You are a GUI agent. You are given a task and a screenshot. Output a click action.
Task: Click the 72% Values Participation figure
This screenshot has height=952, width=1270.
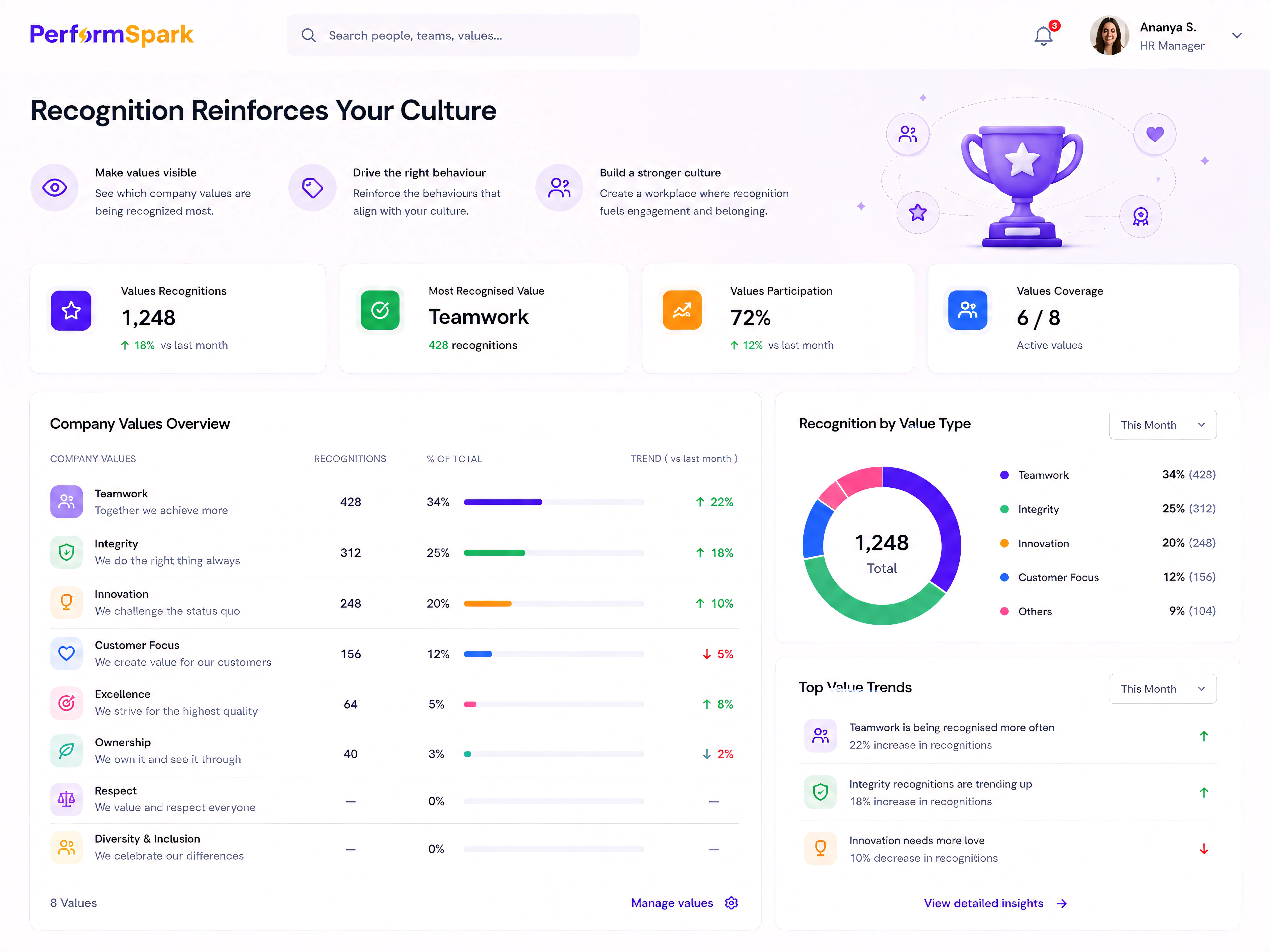pyautogui.click(x=750, y=318)
